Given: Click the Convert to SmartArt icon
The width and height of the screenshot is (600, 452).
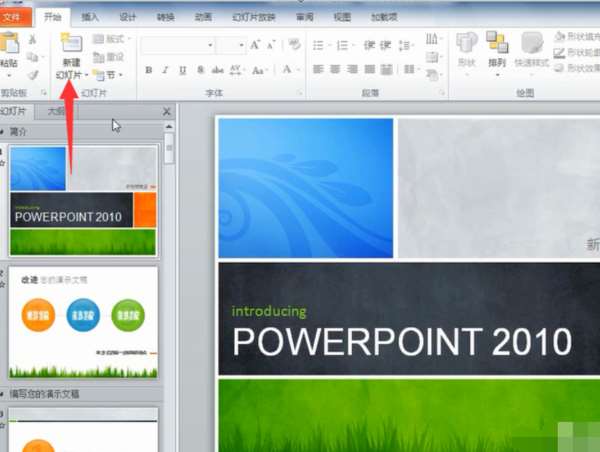Looking at the screenshot, I should pos(432,75).
